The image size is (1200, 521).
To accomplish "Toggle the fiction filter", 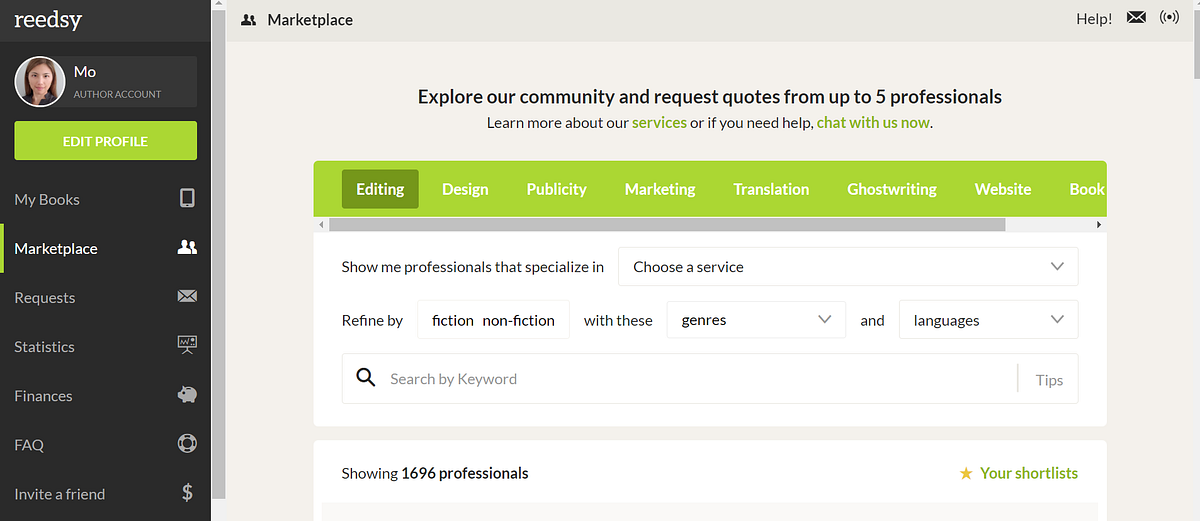I will (x=453, y=320).
